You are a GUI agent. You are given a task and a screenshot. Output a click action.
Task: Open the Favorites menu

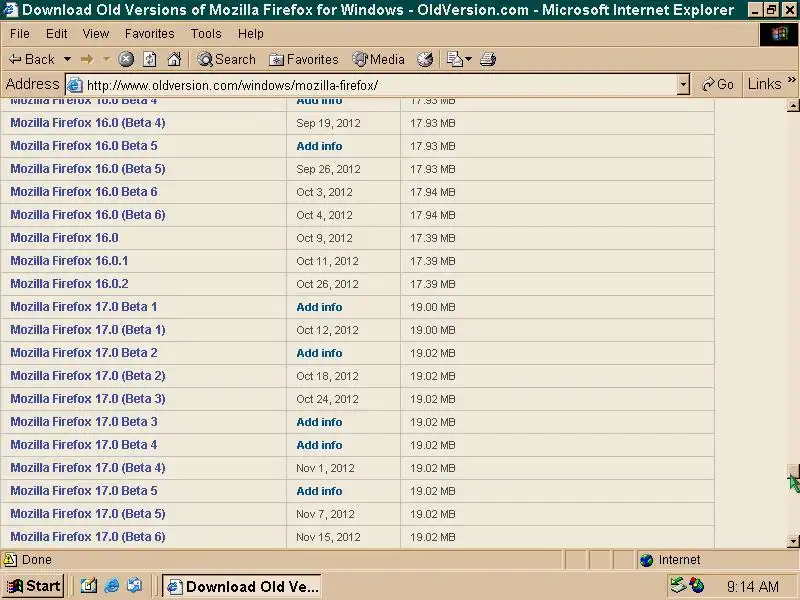tap(149, 34)
